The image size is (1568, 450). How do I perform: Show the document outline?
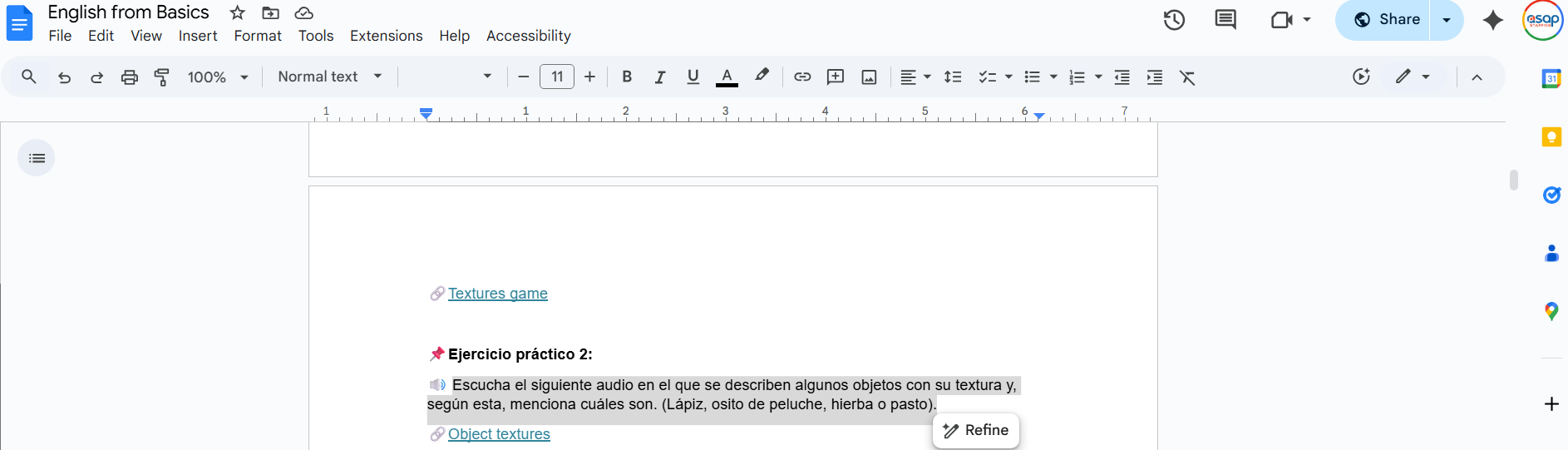click(37, 158)
